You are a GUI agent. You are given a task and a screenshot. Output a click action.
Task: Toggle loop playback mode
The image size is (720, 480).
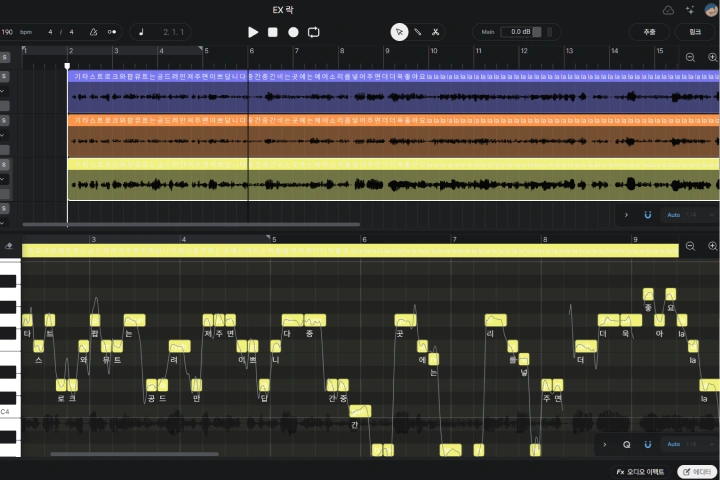314,32
